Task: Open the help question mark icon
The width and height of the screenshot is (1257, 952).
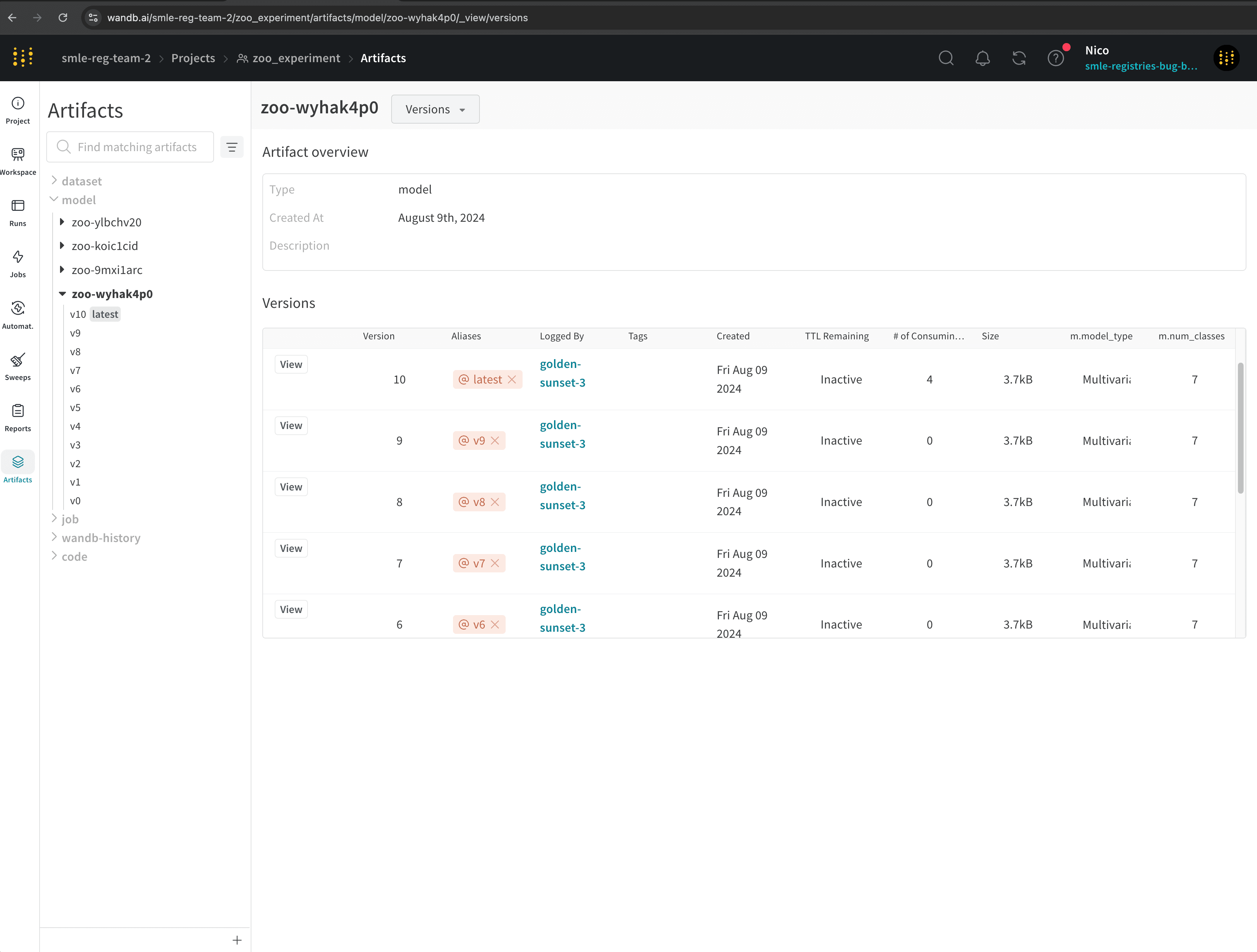Action: [1055, 58]
